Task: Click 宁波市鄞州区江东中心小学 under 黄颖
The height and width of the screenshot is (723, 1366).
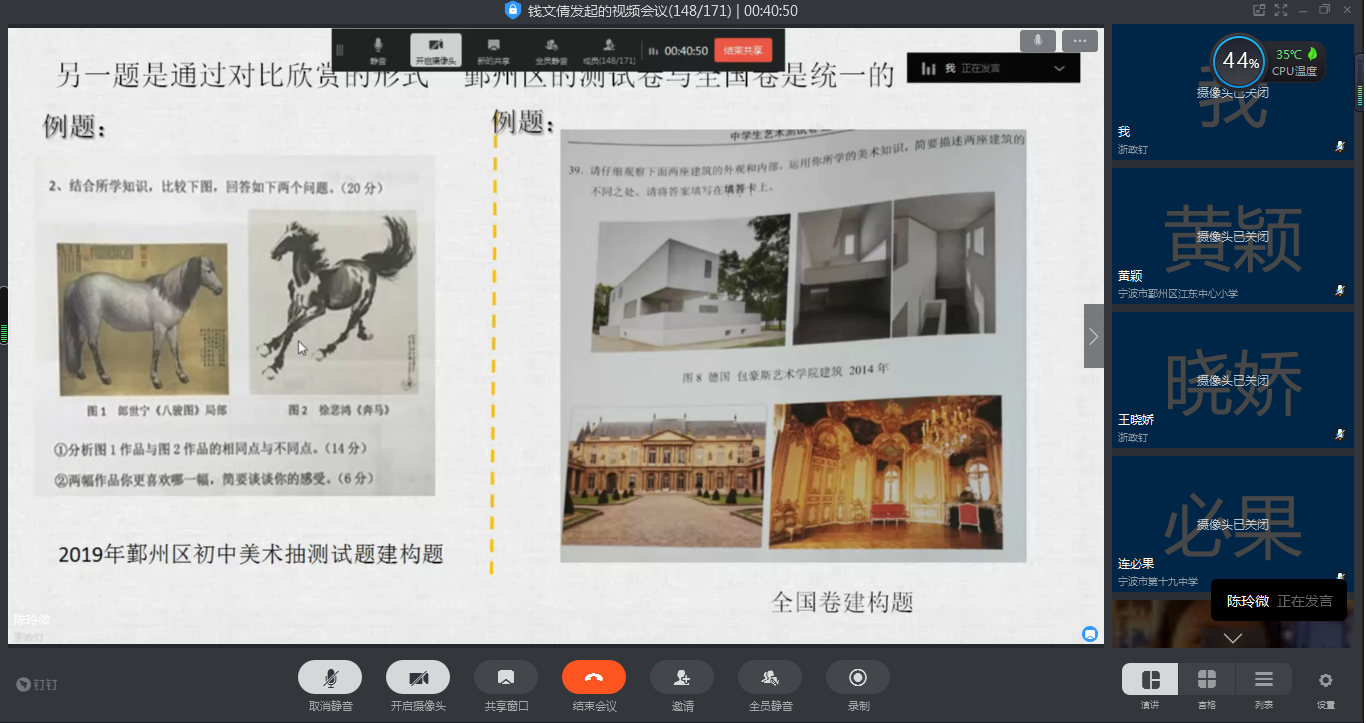Action: coord(1178,293)
